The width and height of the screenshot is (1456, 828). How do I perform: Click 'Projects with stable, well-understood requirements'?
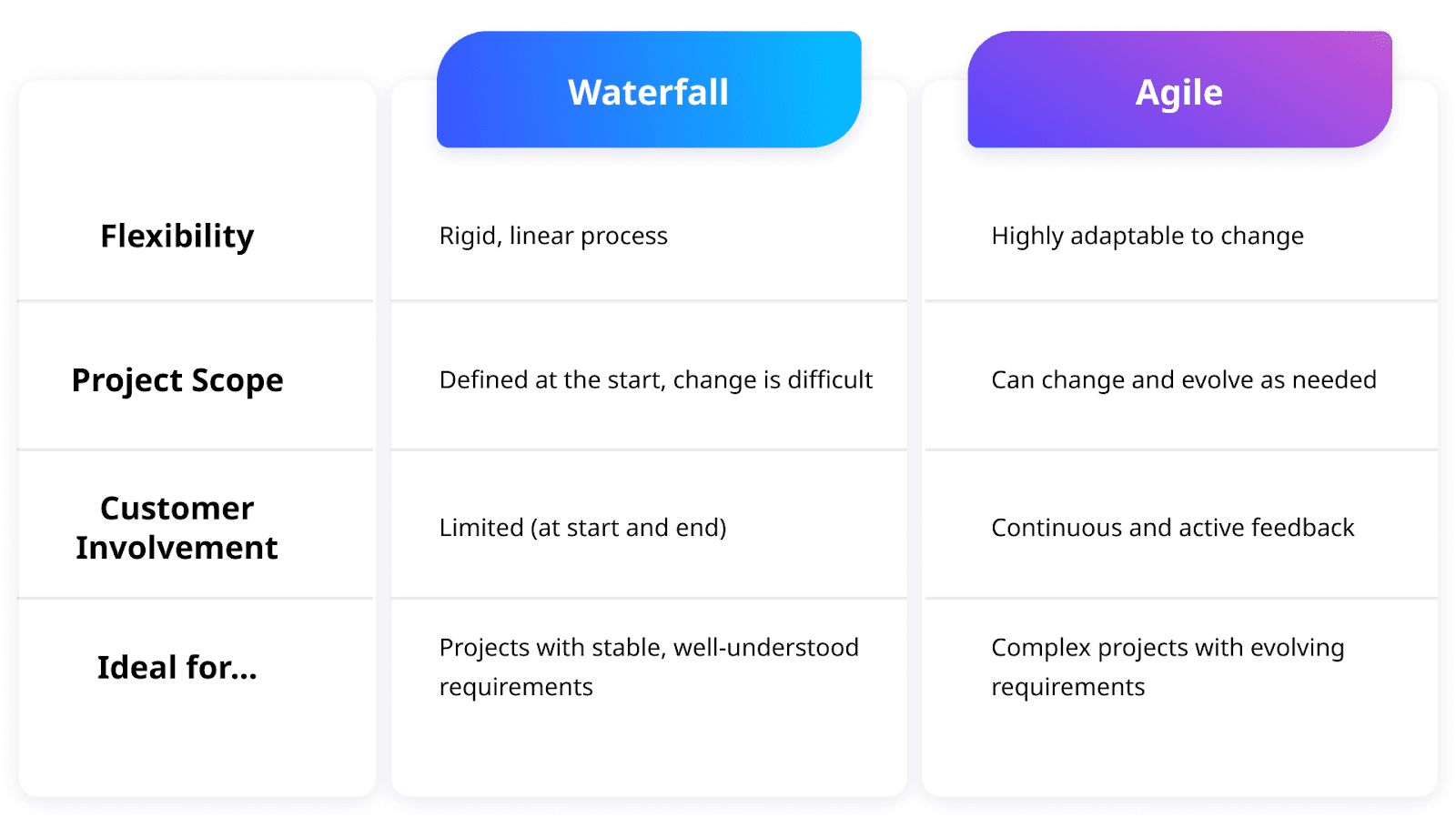pyautogui.click(x=649, y=667)
